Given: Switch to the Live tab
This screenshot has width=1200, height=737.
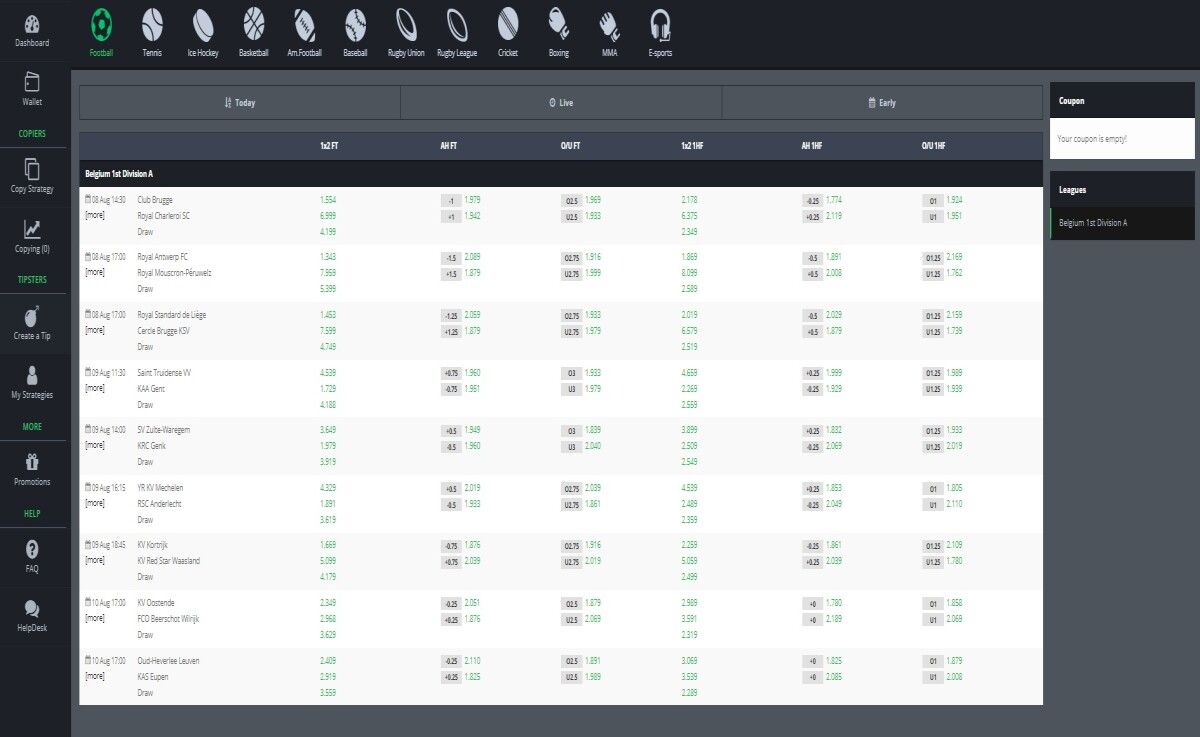Looking at the screenshot, I should click(x=561, y=103).
